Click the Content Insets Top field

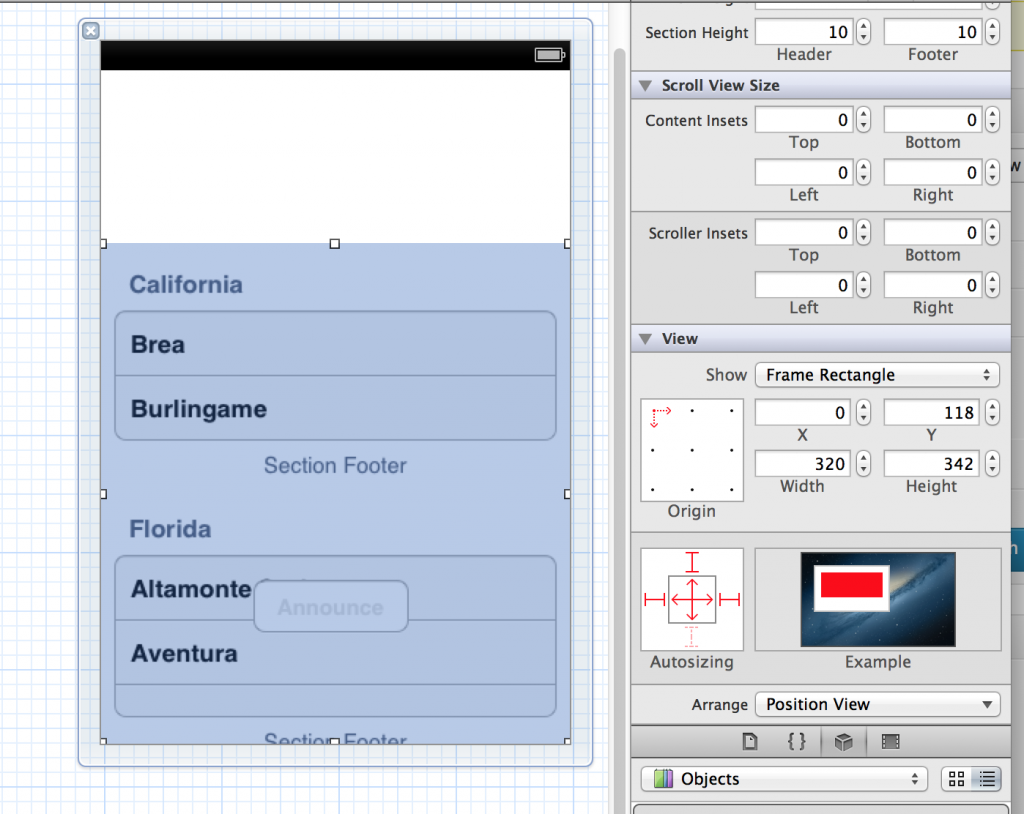[804, 120]
